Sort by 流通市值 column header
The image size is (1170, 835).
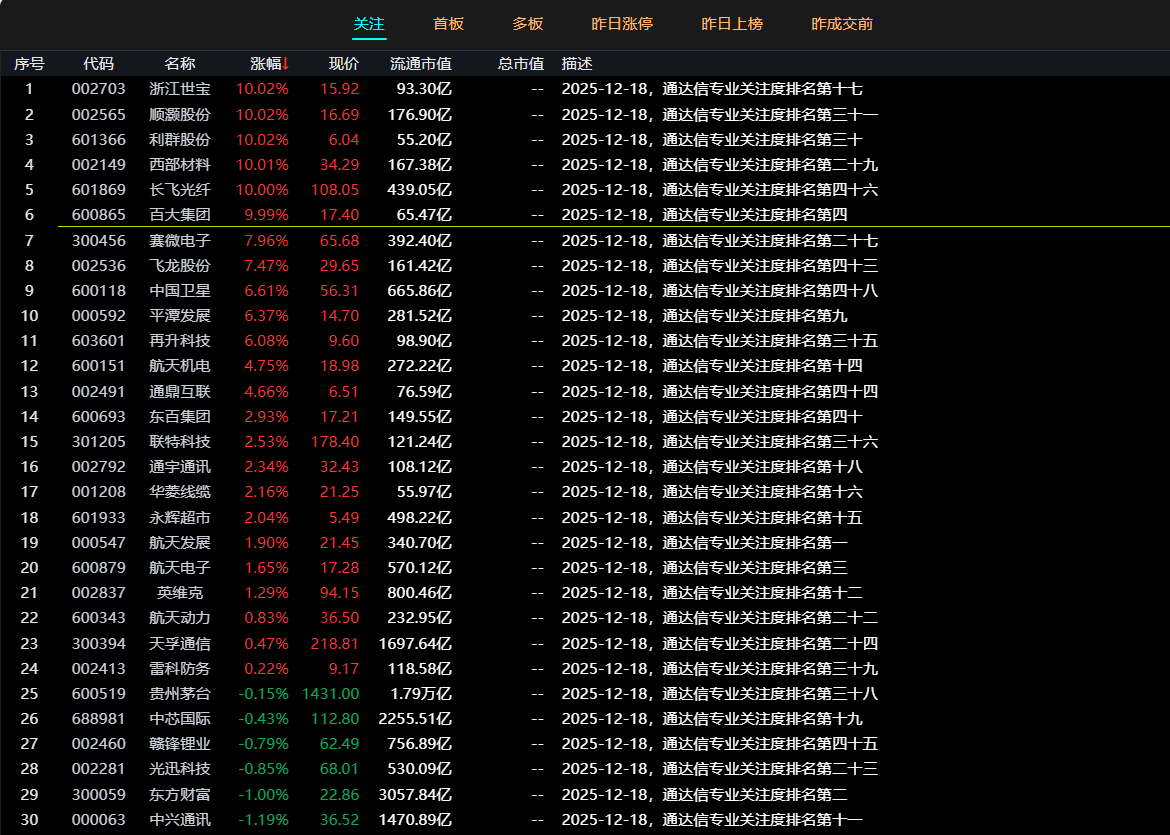tap(420, 64)
